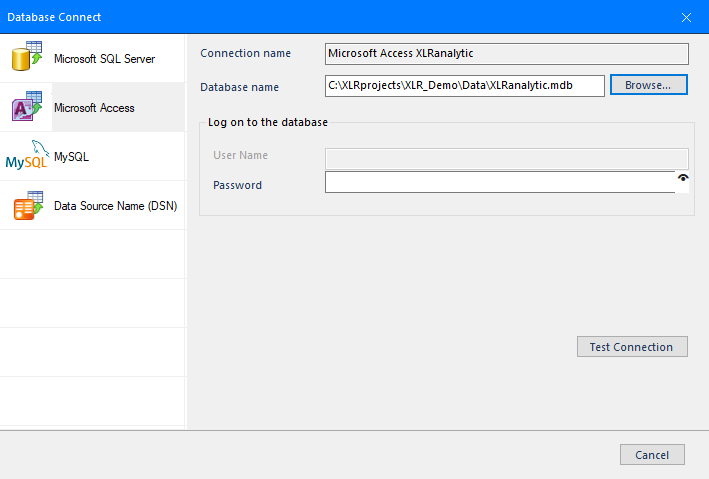Screen dimensions: 709x479
Task: Select Microsoft SQL Server connection type
Action: tap(93, 58)
